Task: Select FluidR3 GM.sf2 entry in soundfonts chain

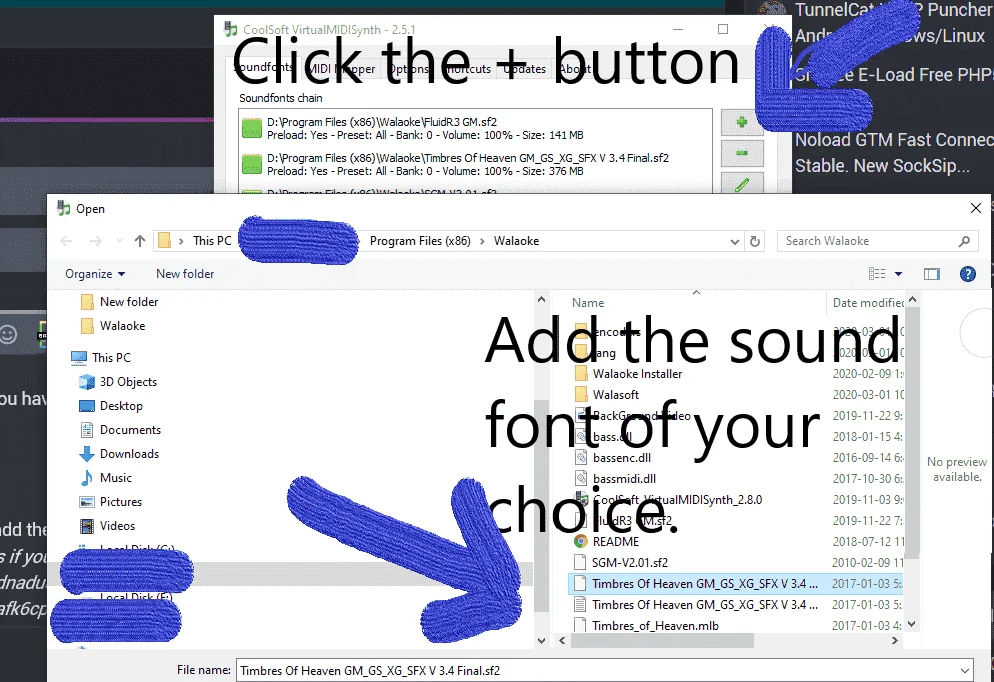Action: point(475,128)
